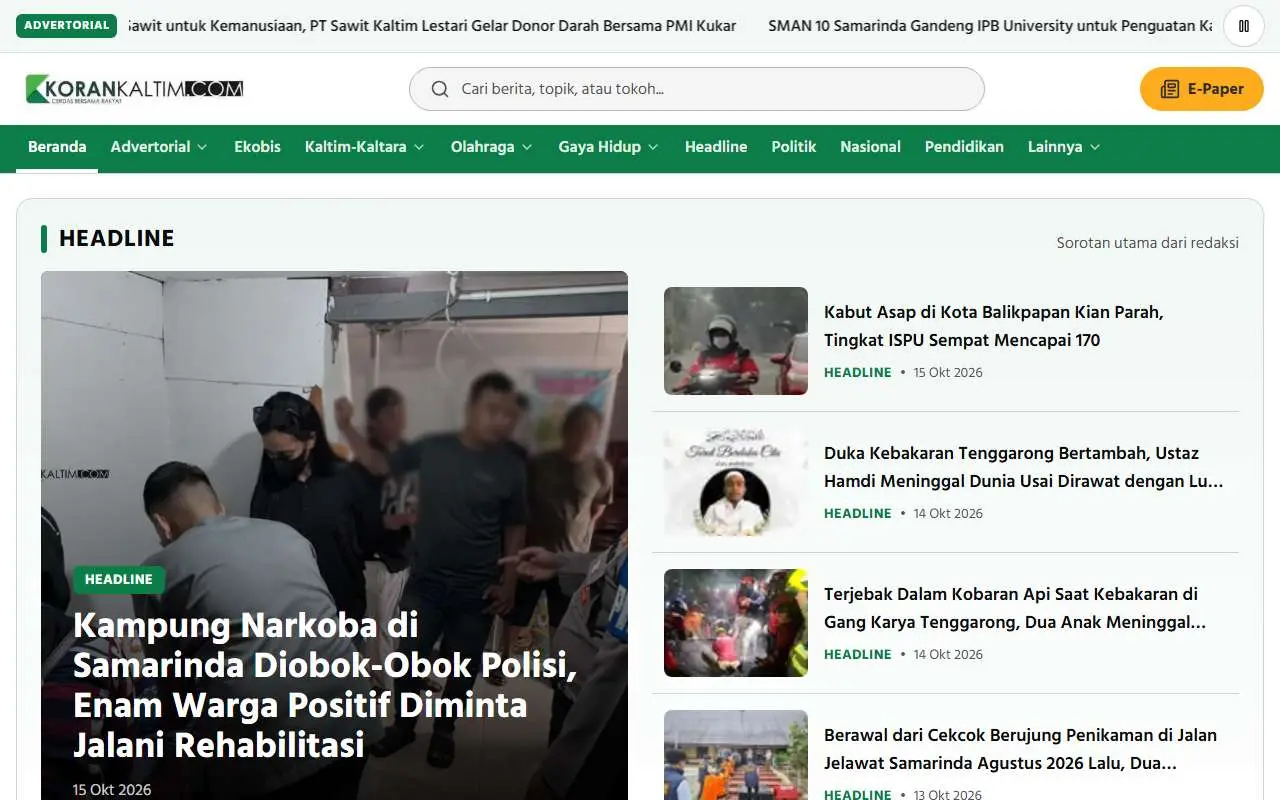Open the Ekobis menu item
The width and height of the screenshot is (1280, 800).
(x=257, y=147)
